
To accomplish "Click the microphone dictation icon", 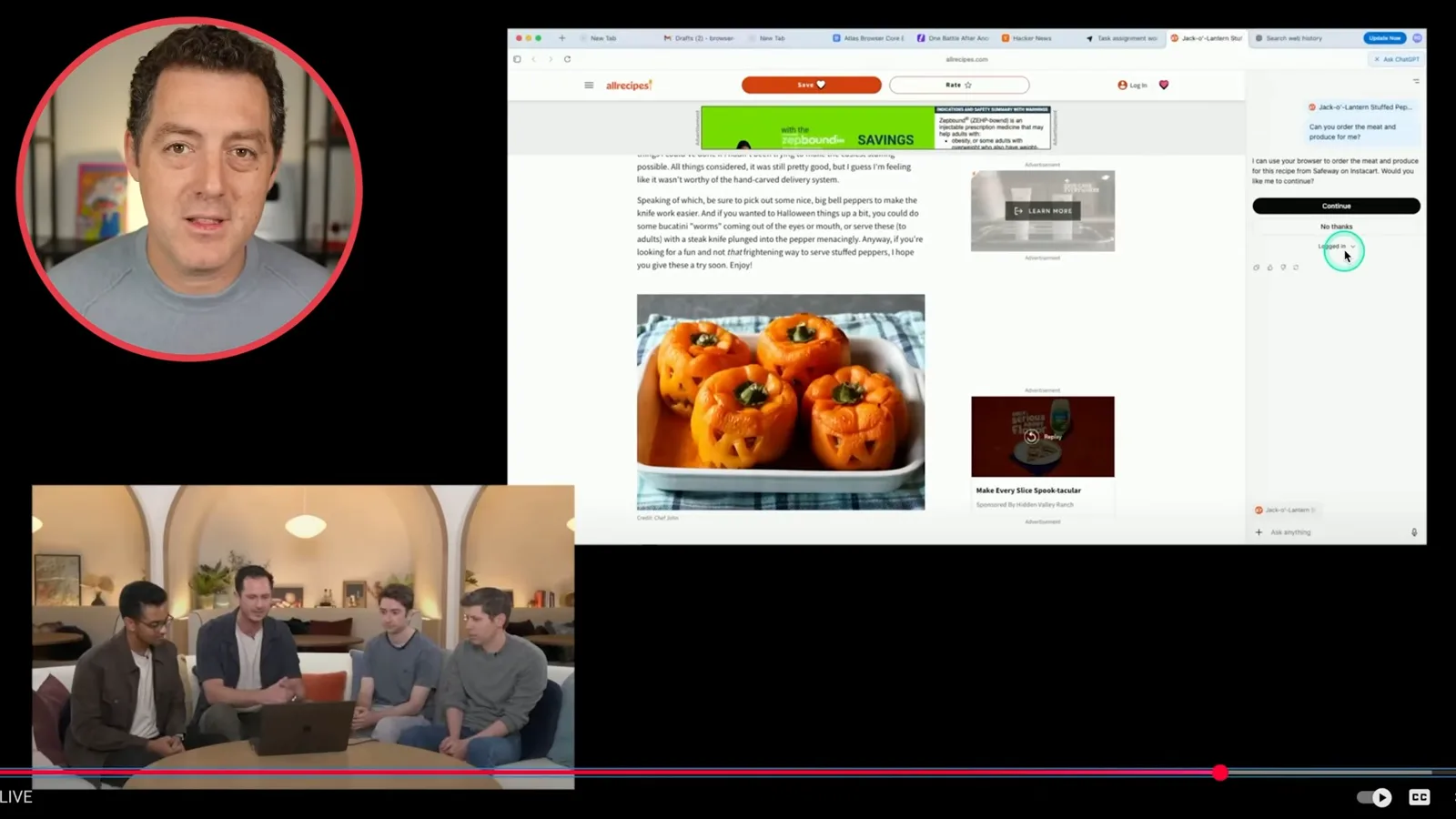I will (x=1414, y=532).
